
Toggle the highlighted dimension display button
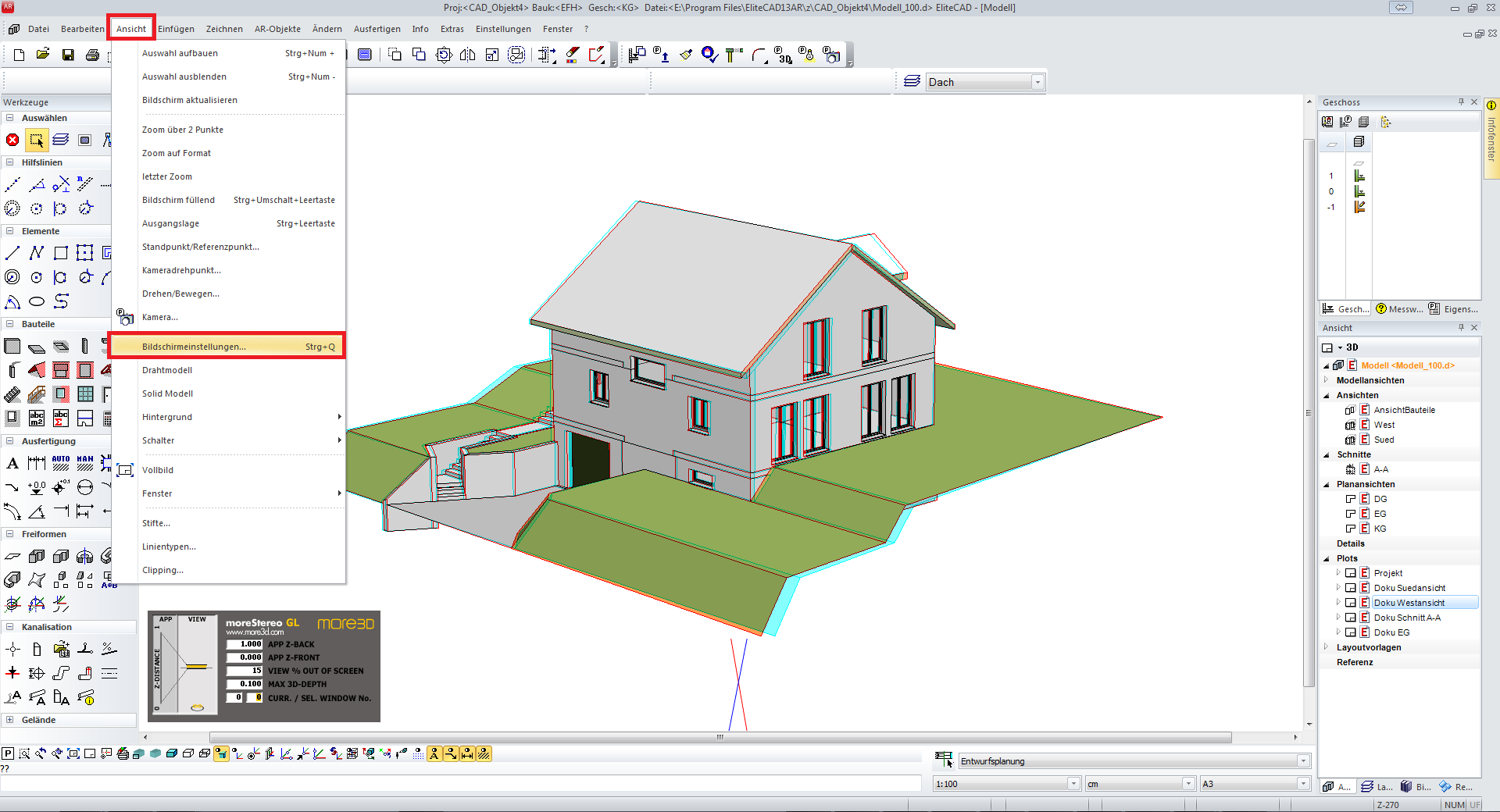click(467, 753)
